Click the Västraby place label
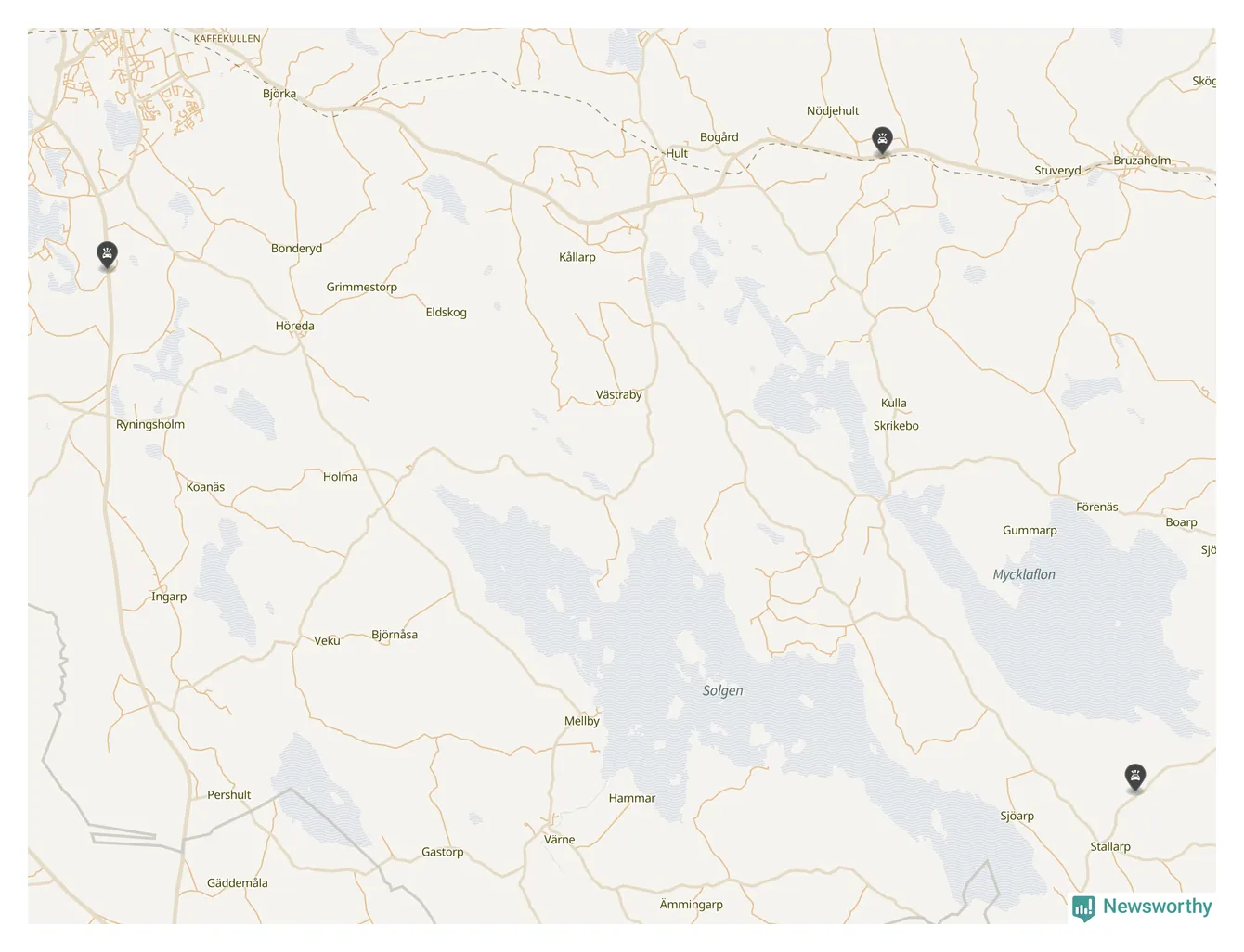Screen dimensions: 1244x952 click(618, 394)
